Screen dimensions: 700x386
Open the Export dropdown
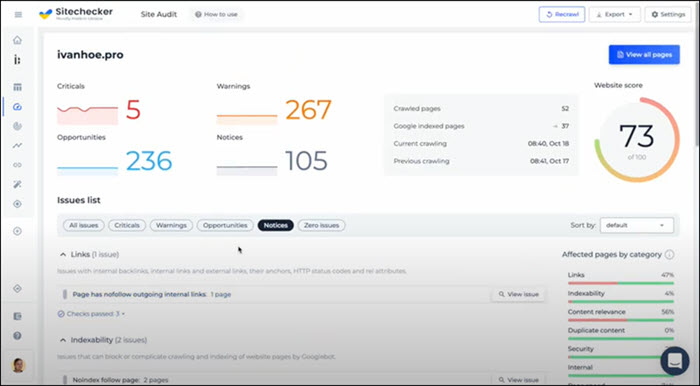(x=615, y=14)
